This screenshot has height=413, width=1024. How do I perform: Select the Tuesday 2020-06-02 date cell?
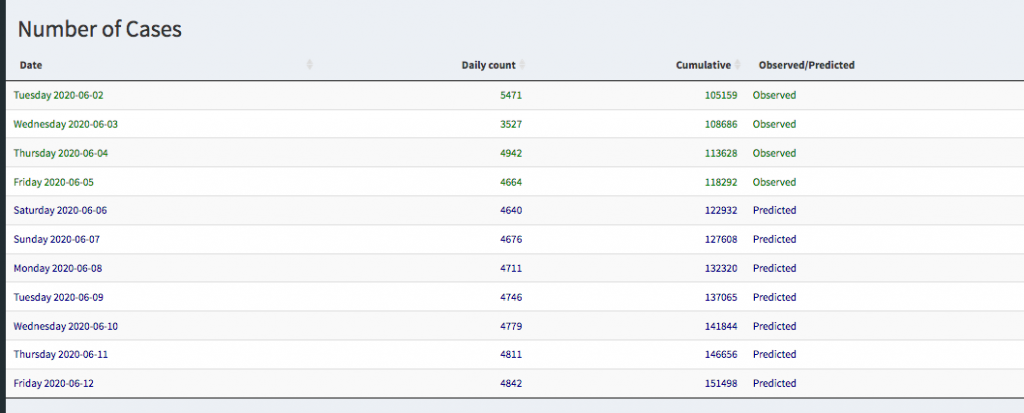click(58, 96)
